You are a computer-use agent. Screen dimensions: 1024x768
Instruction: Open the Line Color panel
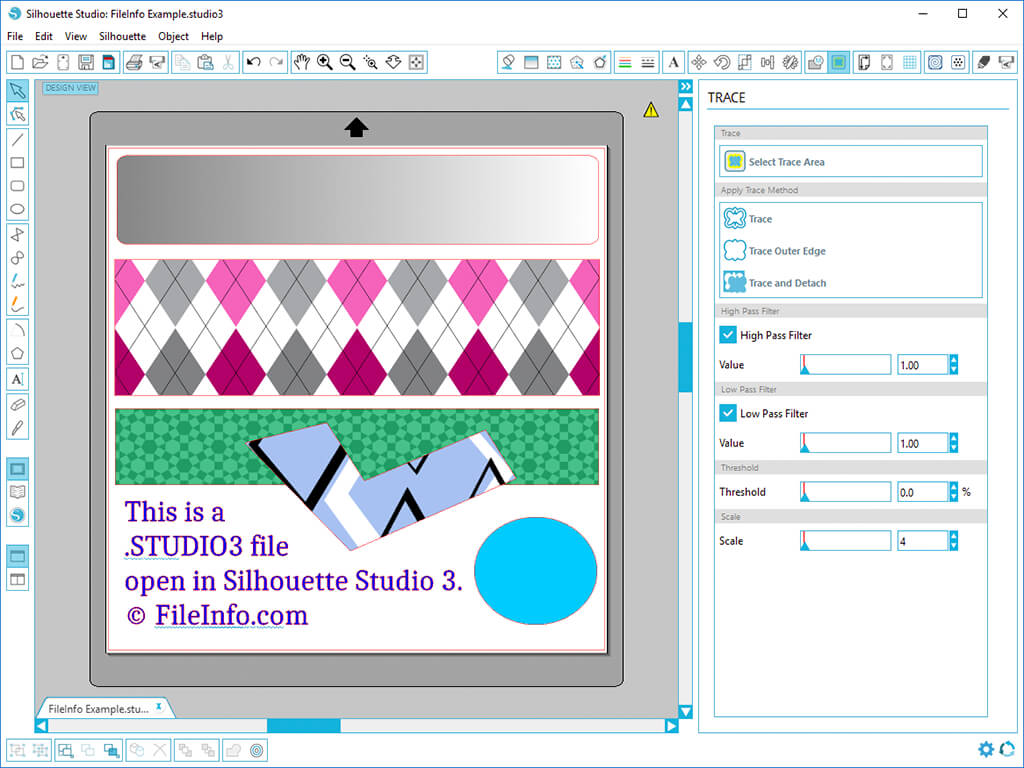pos(625,62)
